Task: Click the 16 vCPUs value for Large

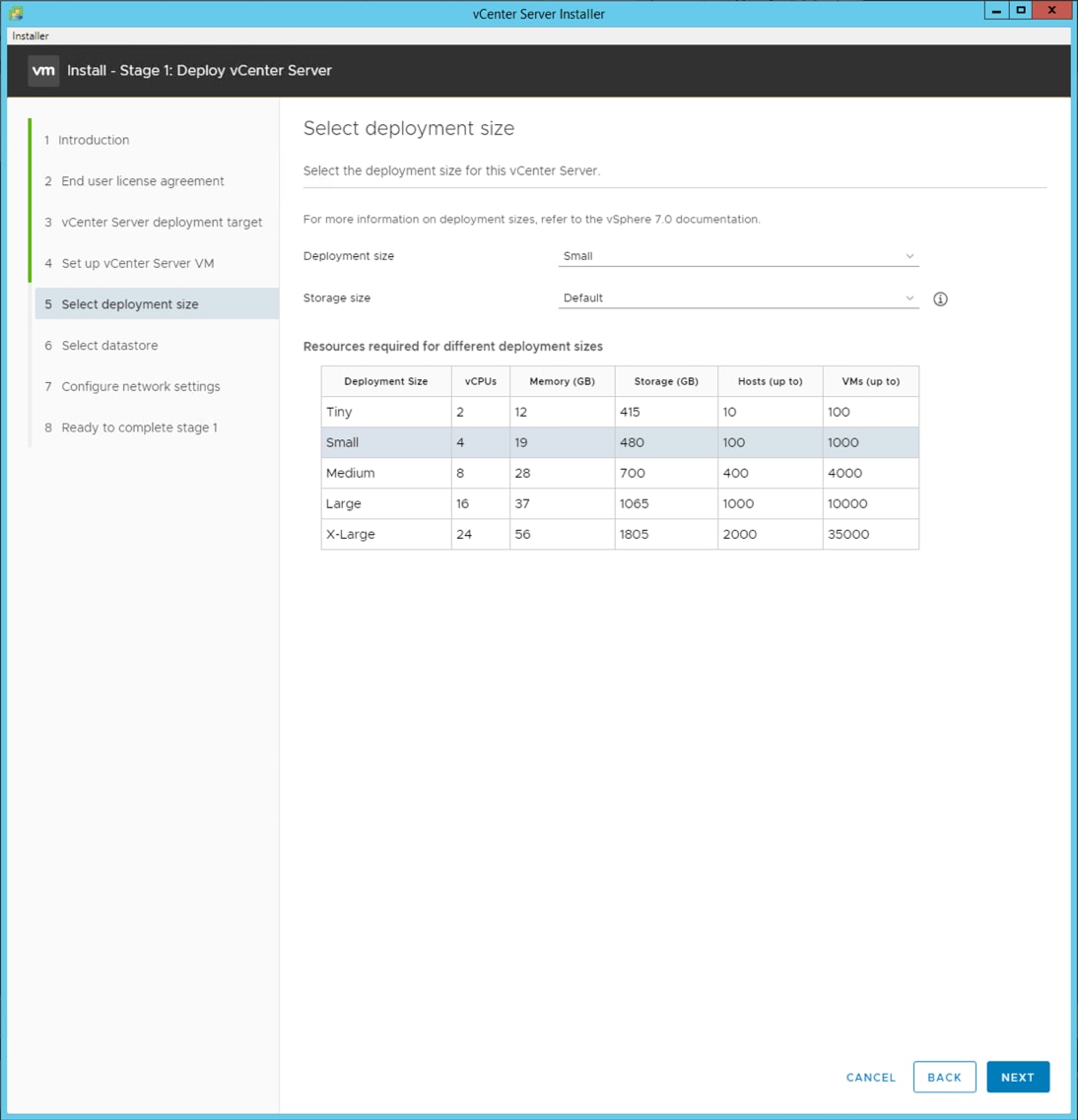Action: click(x=462, y=504)
